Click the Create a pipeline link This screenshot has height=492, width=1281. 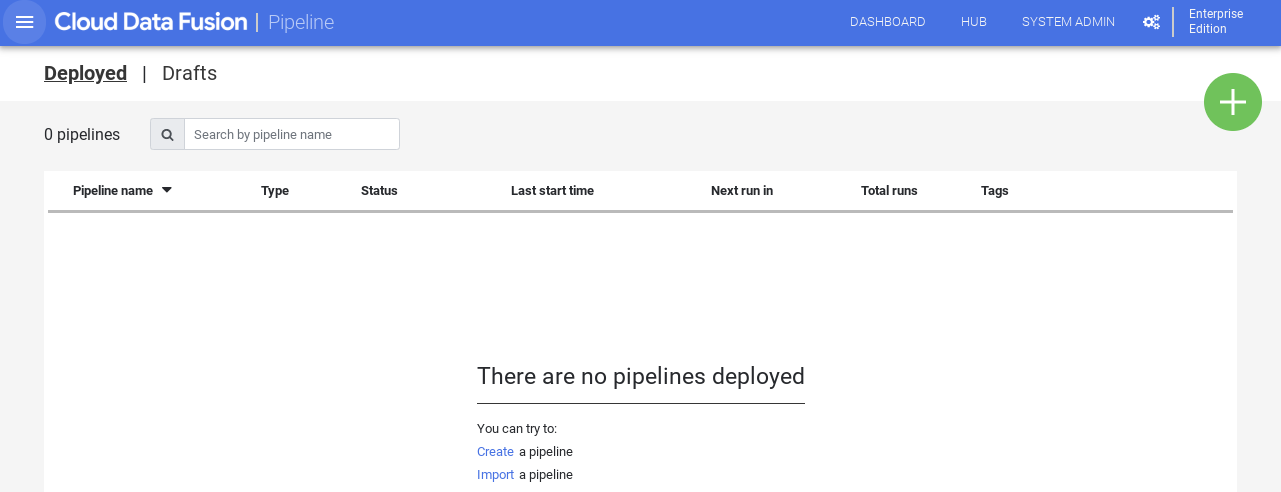click(495, 452)
